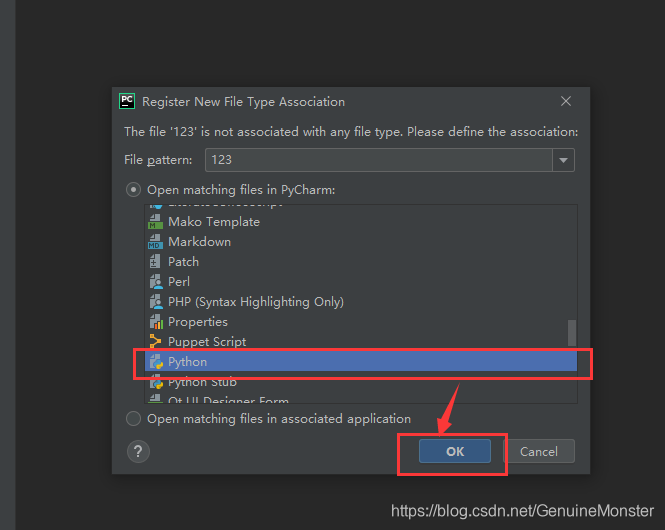Click the PyCharm logo icon in dialog title
This screenshot has width=665, height=530.
point(127,101)
